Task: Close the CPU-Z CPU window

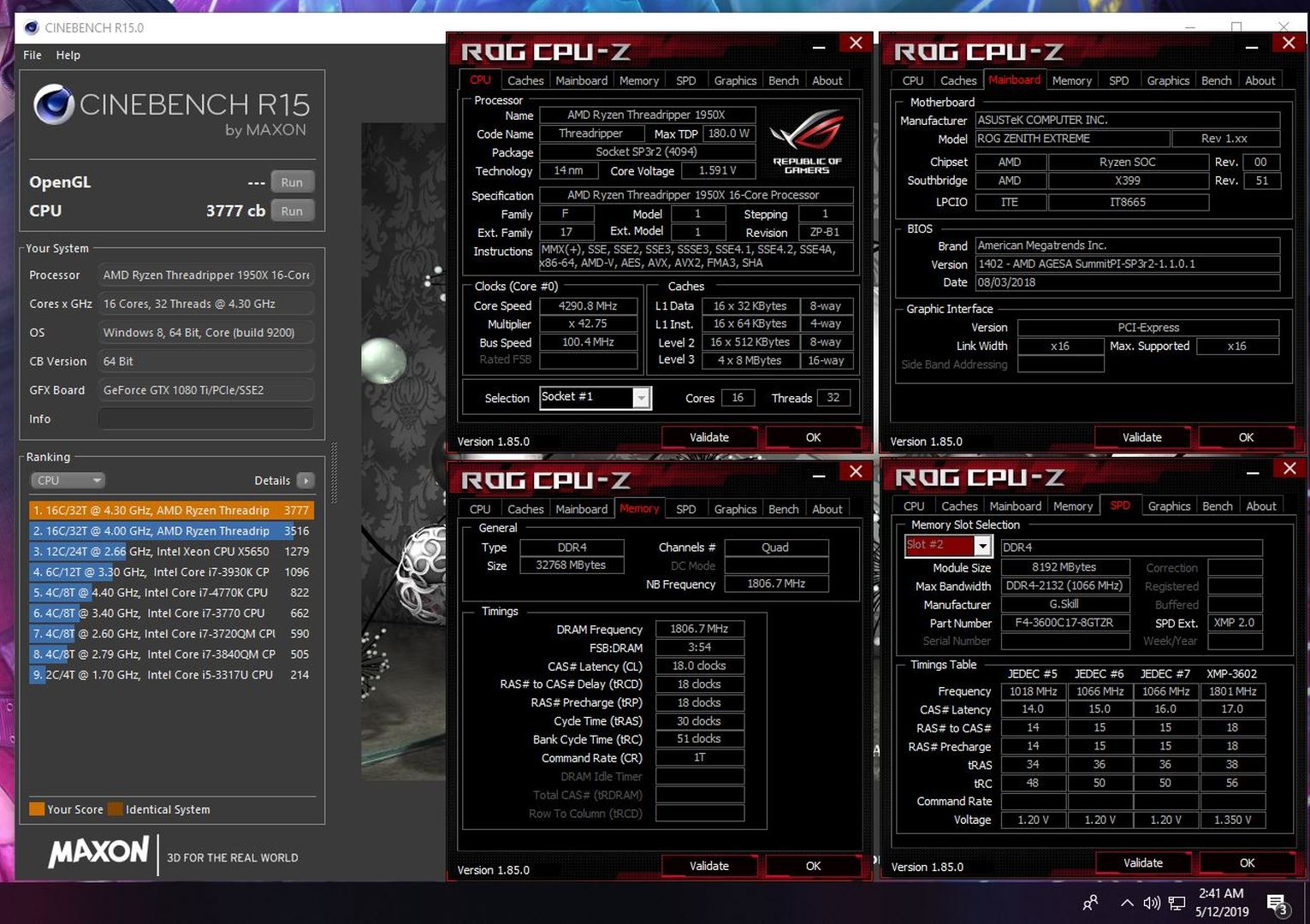Action: 856,43
